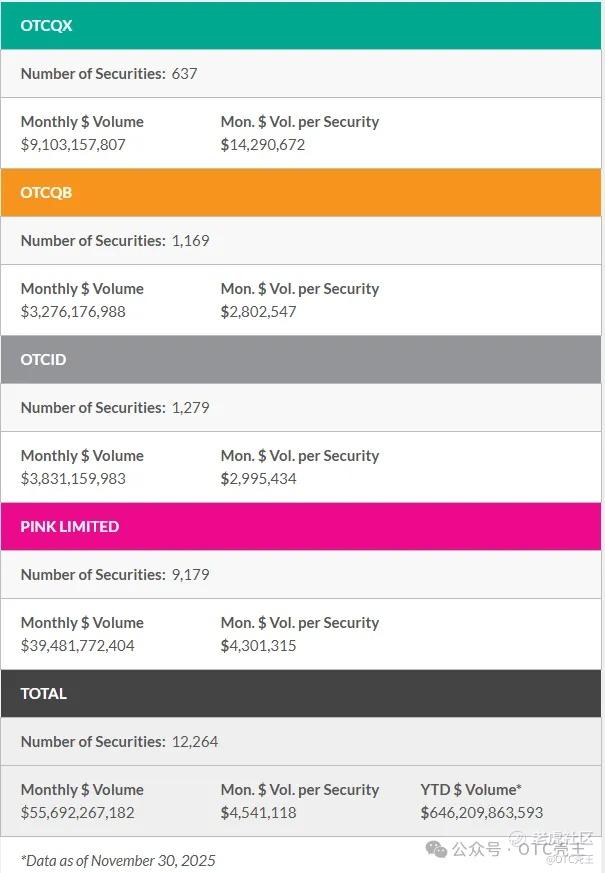Select the OTCQX green header bar

300,25
